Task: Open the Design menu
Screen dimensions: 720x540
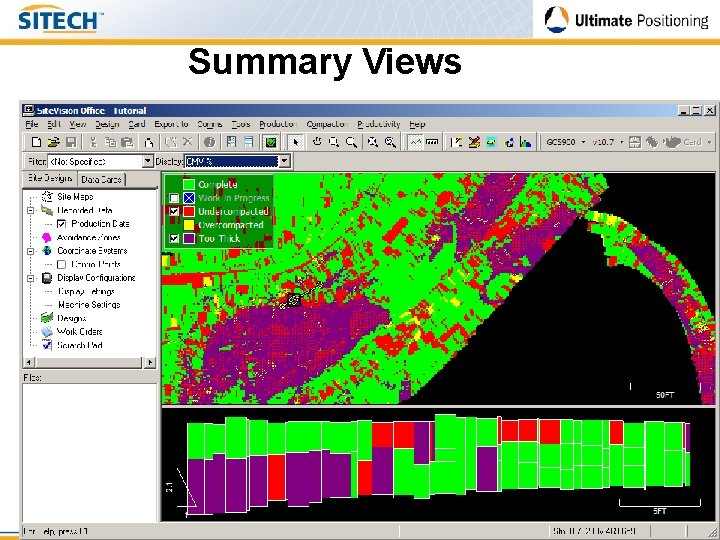Action: click(x=107, y=124)
